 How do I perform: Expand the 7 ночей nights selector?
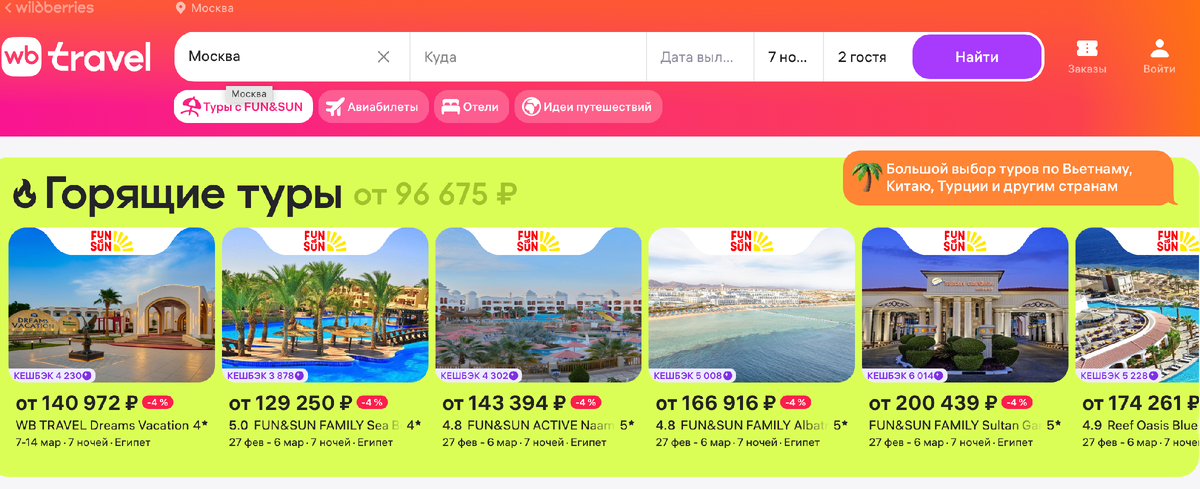coord(788,57)
